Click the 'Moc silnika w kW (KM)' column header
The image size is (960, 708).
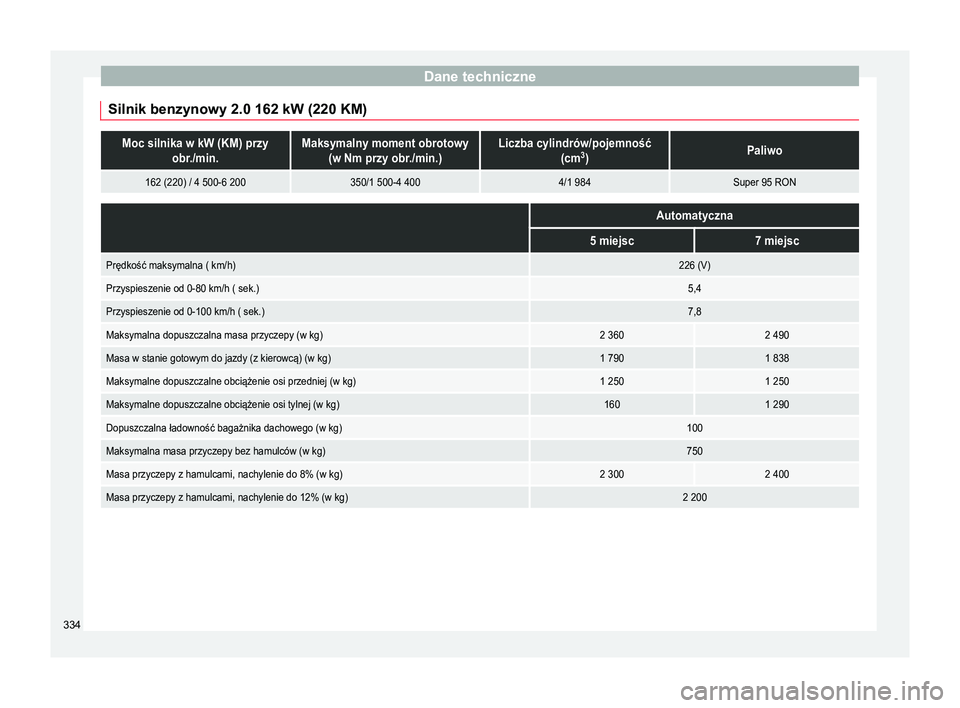pos(195,151)
